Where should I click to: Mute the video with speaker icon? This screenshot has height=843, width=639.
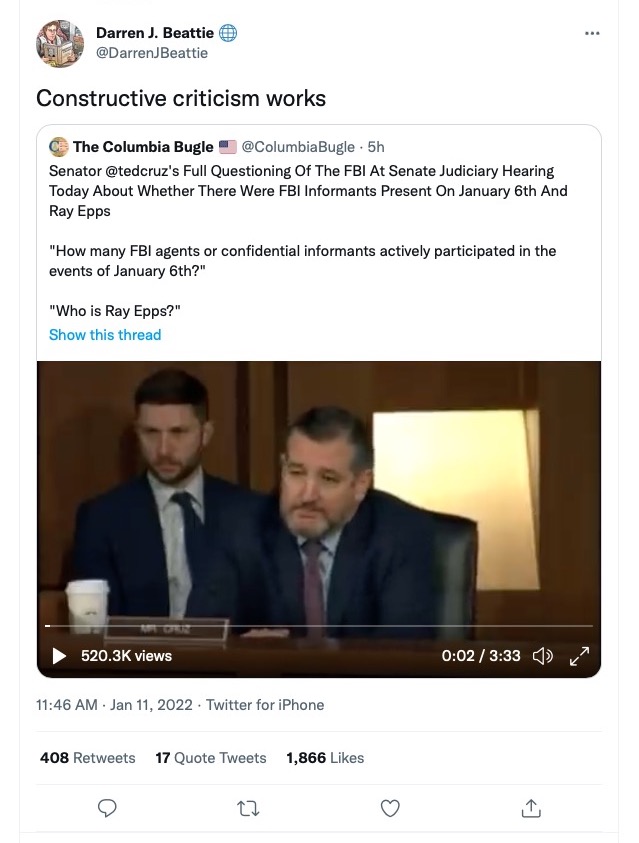pos(543,656)
